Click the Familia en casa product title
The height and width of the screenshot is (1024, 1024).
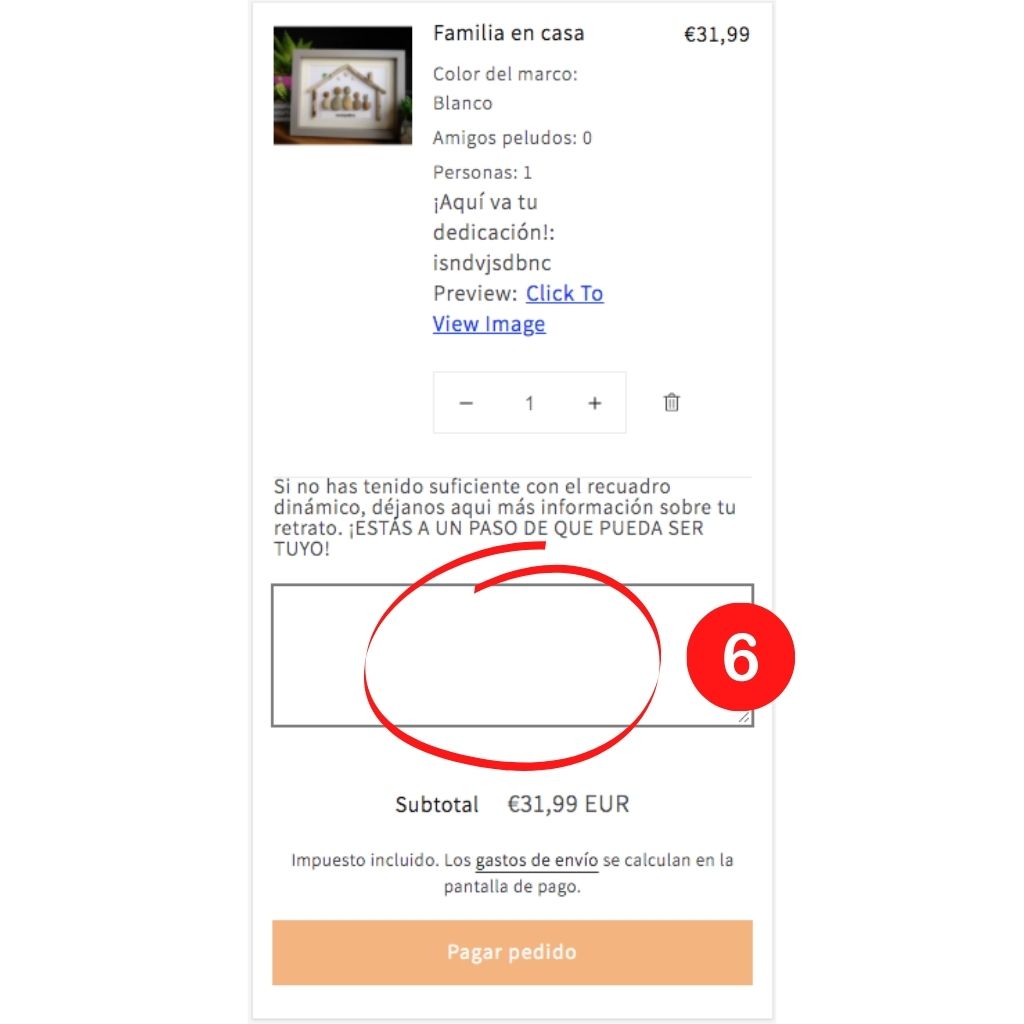click(509, 33)
